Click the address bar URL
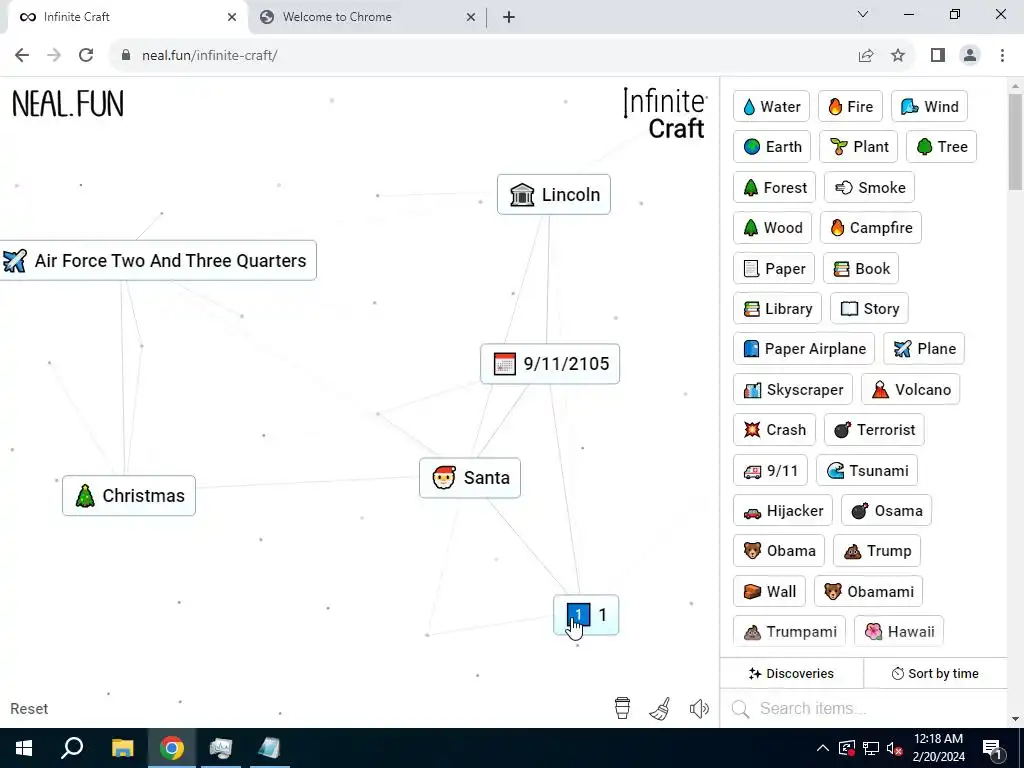The width and height of the screenshot is (1024, 768). (x=210, y=56)
